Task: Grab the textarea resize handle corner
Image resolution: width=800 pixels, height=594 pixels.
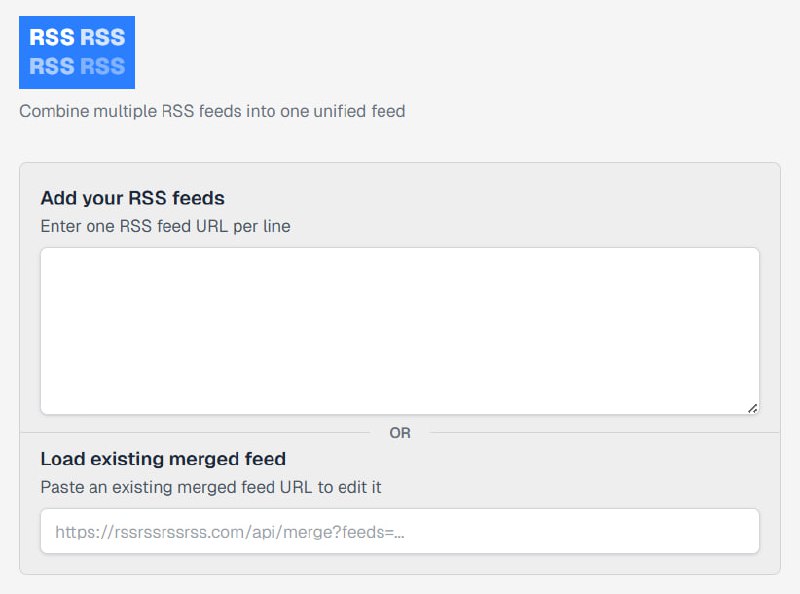Action: pyautogui.click(x=752, y=407)
